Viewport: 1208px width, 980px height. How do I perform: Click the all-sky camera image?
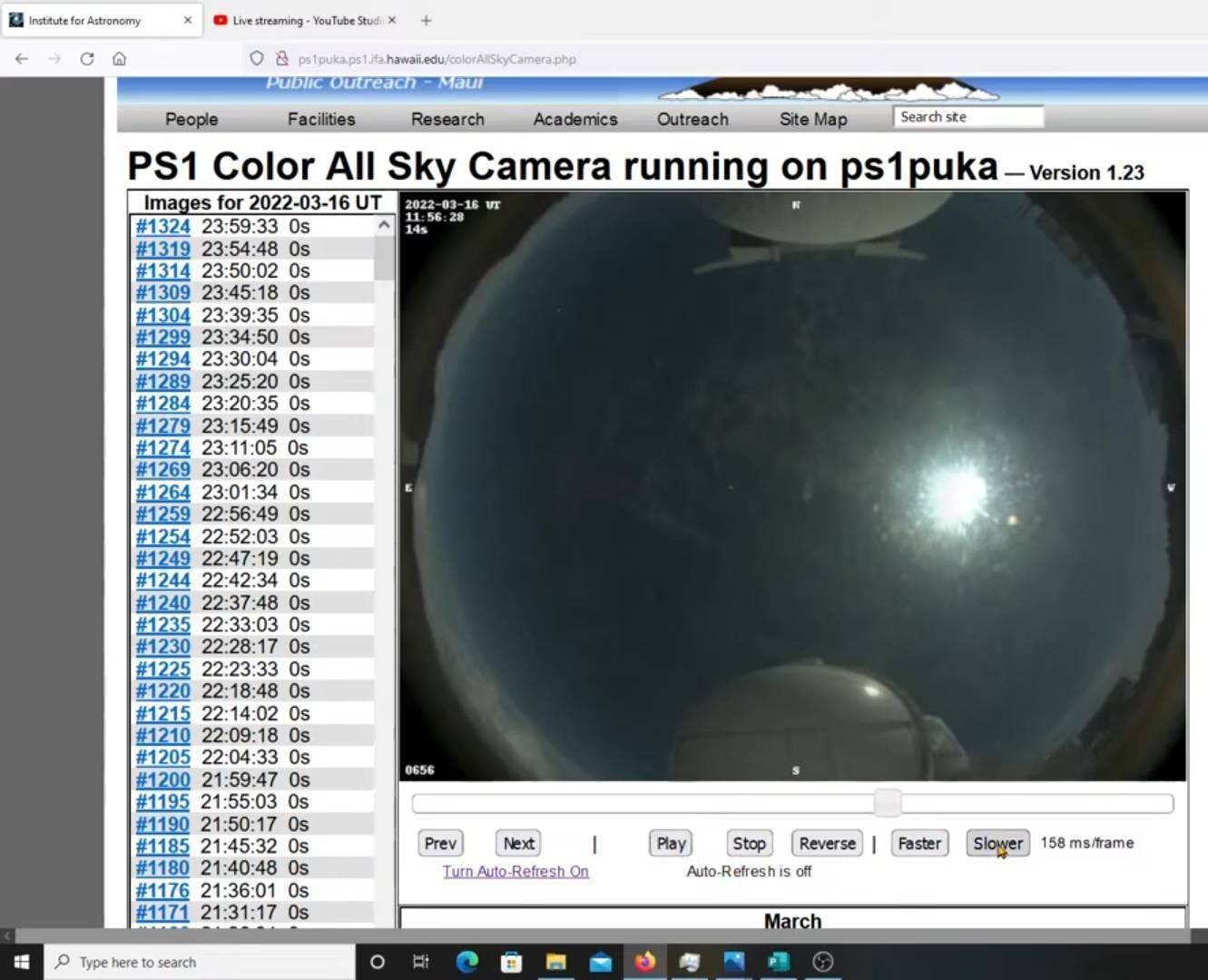pyautogui.click(x=792, y=486)
